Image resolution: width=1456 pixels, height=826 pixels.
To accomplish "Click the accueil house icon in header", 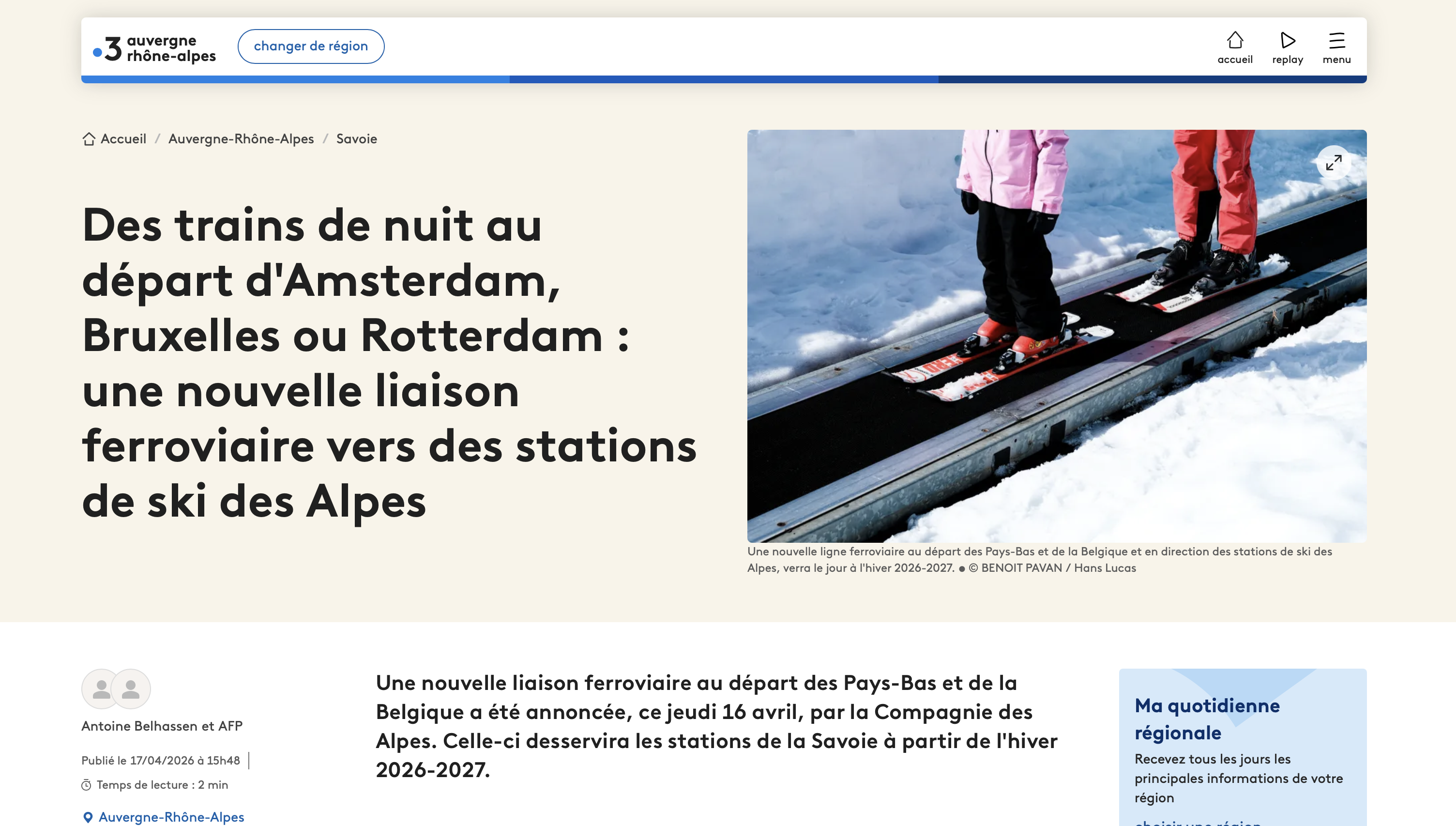I will pos(1234,41).
